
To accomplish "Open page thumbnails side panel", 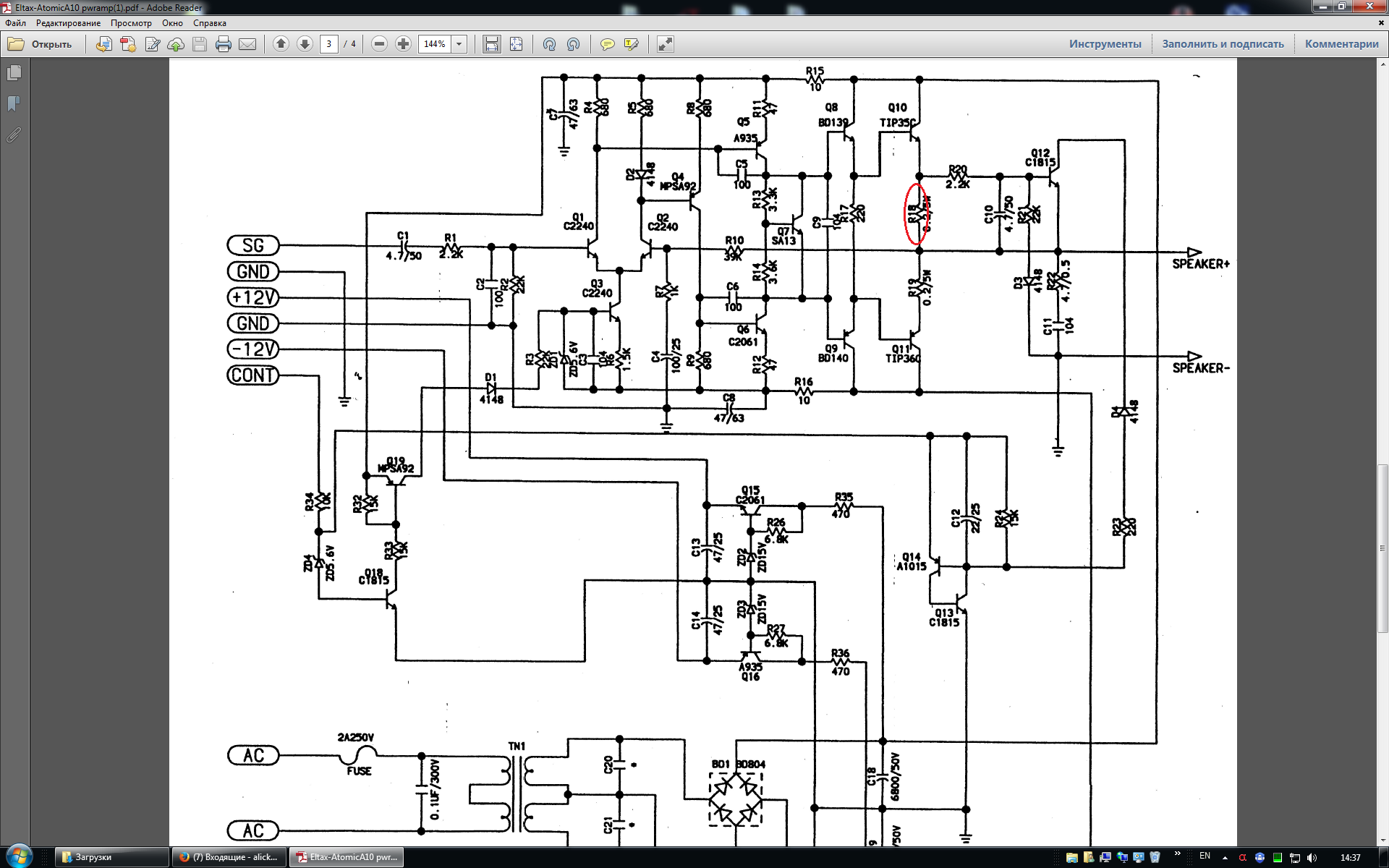I will (14, 73).
